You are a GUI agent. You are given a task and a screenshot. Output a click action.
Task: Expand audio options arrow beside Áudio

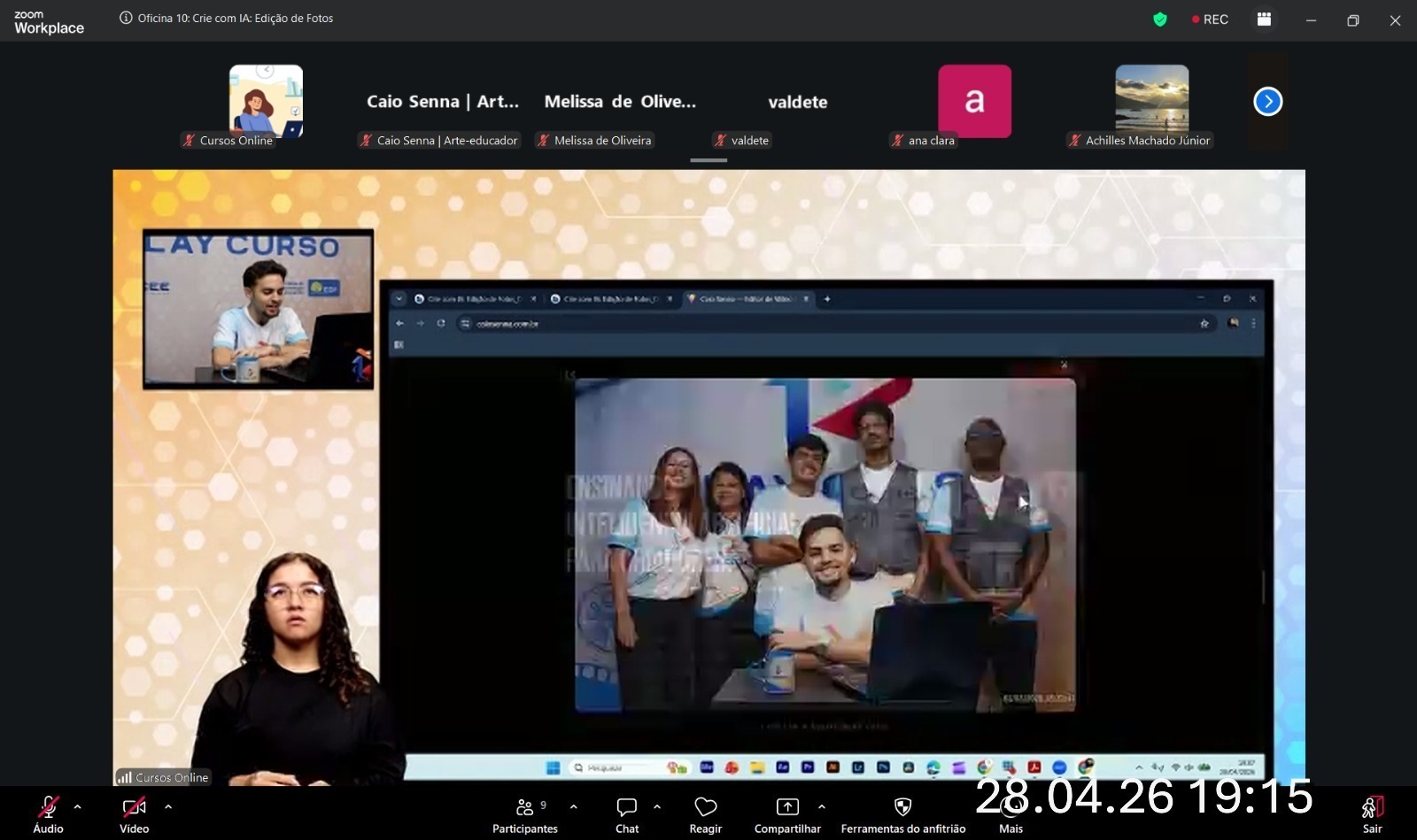[78, 807]
